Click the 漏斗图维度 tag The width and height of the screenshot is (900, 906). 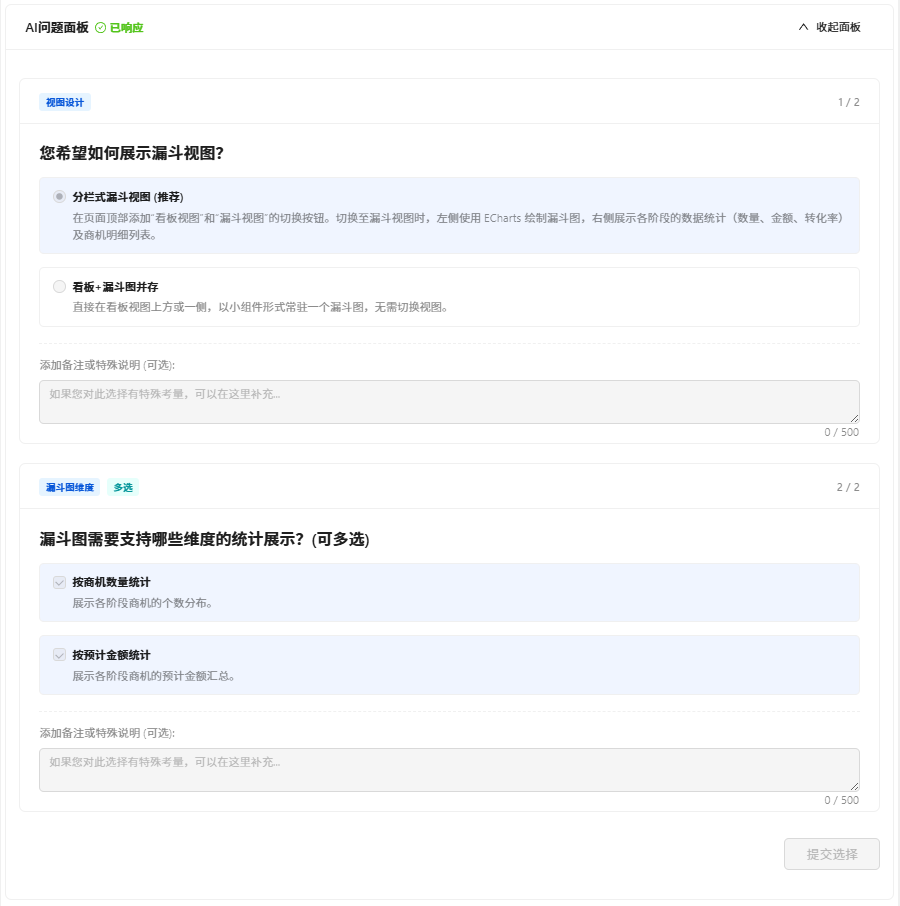(x=69, y=488)
